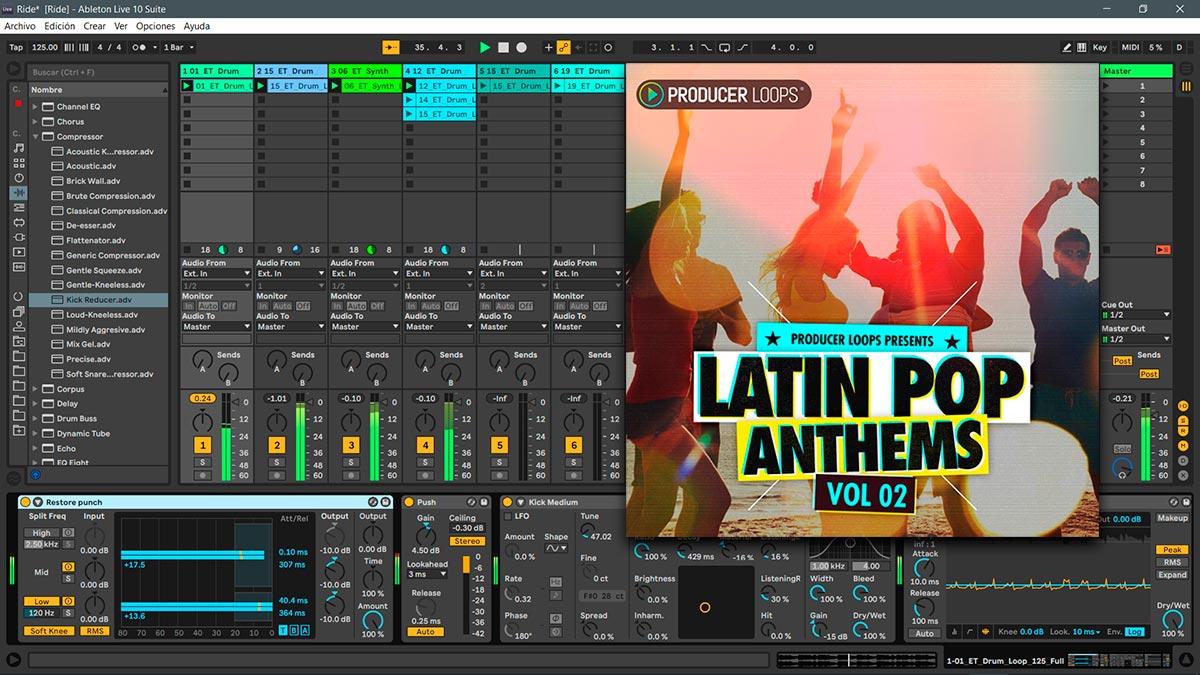Screen dimensions: 1200x675
Task: Save preset of Restore punch device
Action: coord(385,502)
